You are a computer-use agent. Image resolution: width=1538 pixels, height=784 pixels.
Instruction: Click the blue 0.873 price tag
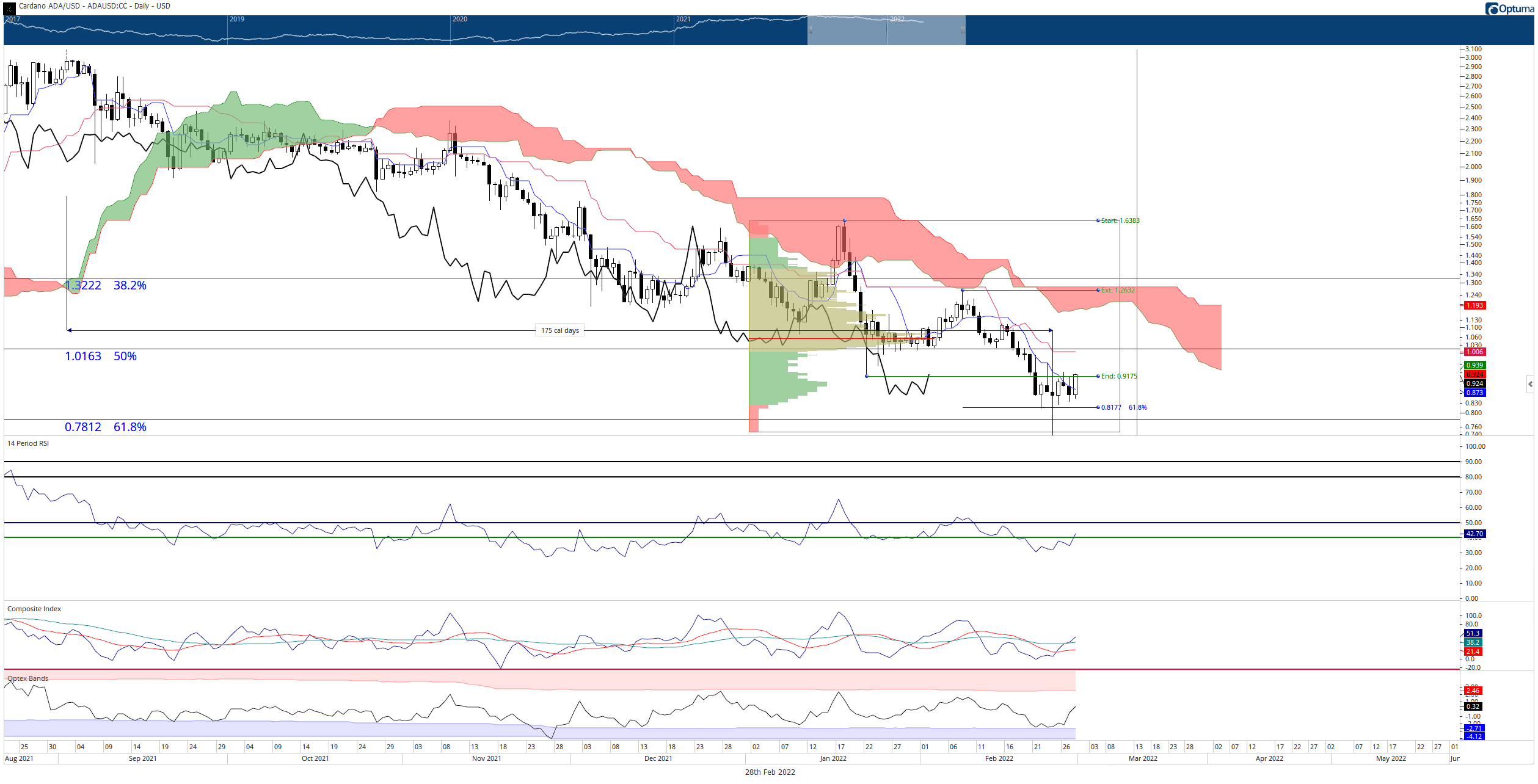coord(1475,393)
